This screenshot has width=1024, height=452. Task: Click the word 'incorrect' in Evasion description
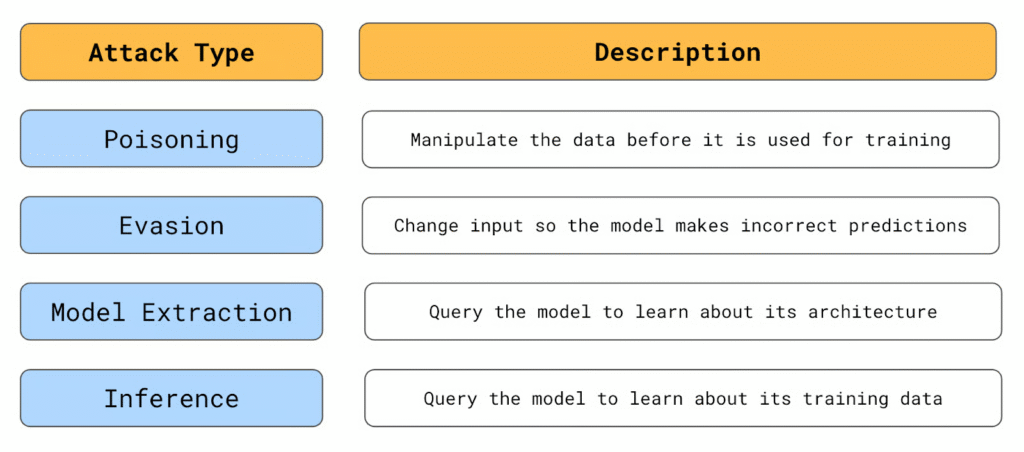tap(789, 226)
